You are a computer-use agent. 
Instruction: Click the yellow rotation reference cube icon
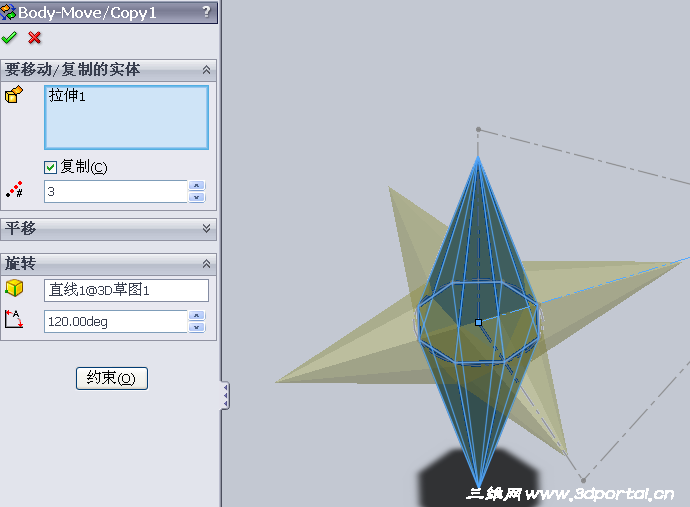tap(14, 288)
